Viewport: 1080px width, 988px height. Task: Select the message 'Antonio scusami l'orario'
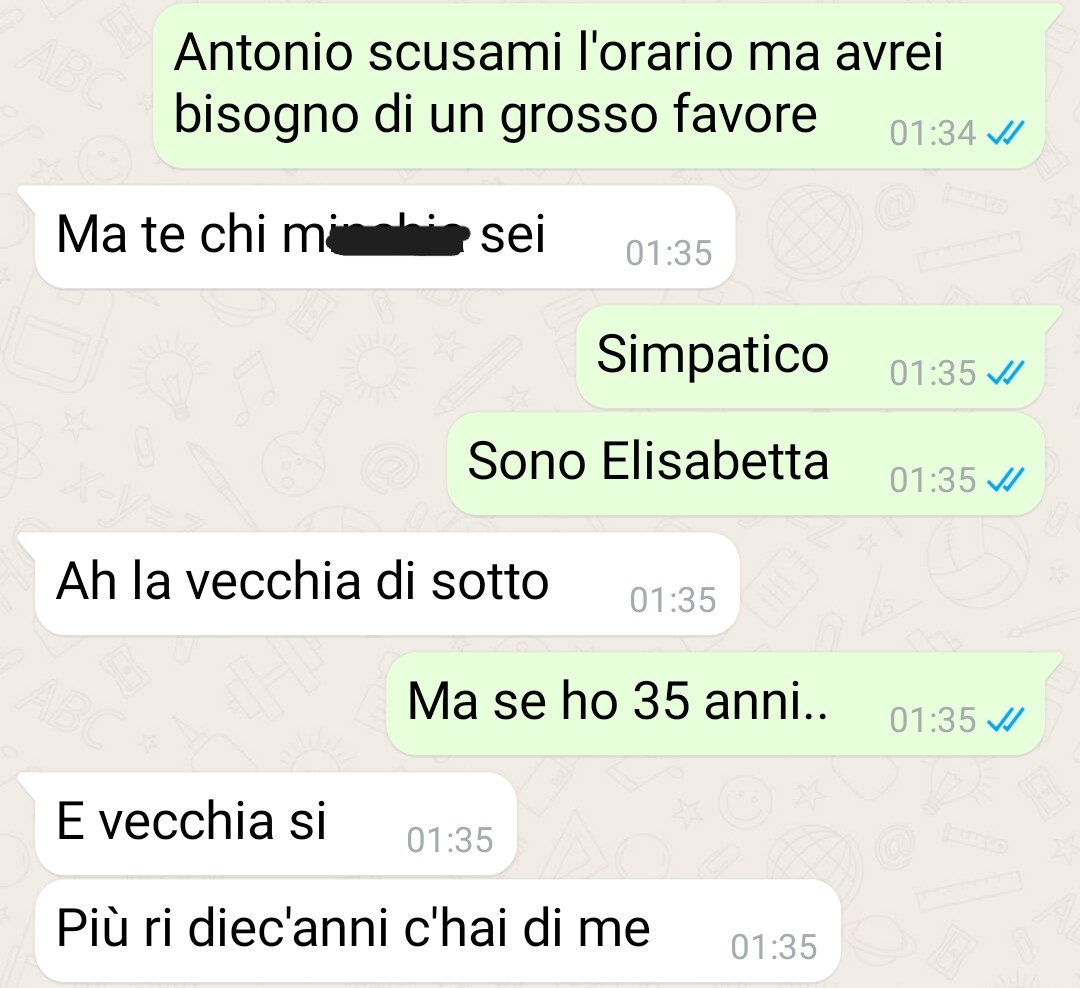click(x=599, y=85)
